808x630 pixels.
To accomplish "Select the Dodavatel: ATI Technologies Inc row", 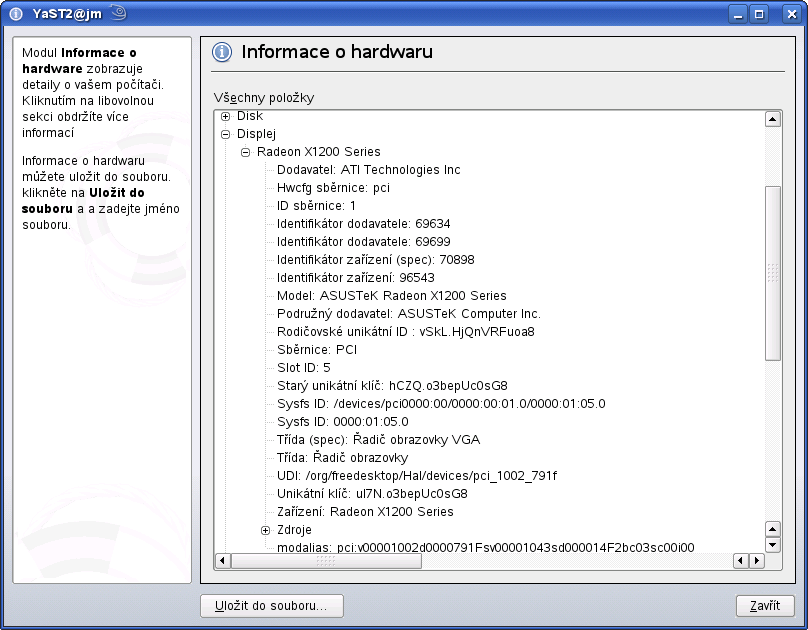I will click(368, 170).
